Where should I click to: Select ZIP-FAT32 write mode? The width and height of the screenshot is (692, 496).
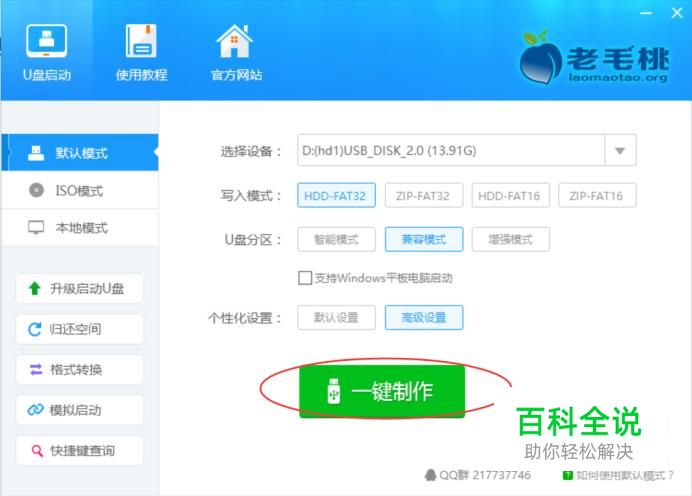(424, 195)
